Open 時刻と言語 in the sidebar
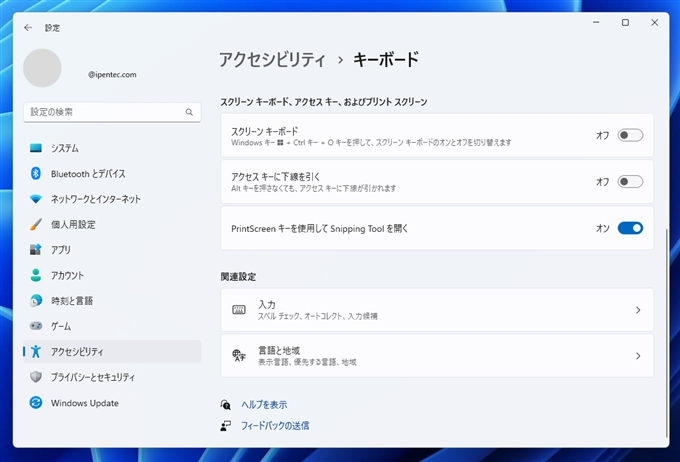This screenshot has height=462, width=680. click(x=112, y=300)
